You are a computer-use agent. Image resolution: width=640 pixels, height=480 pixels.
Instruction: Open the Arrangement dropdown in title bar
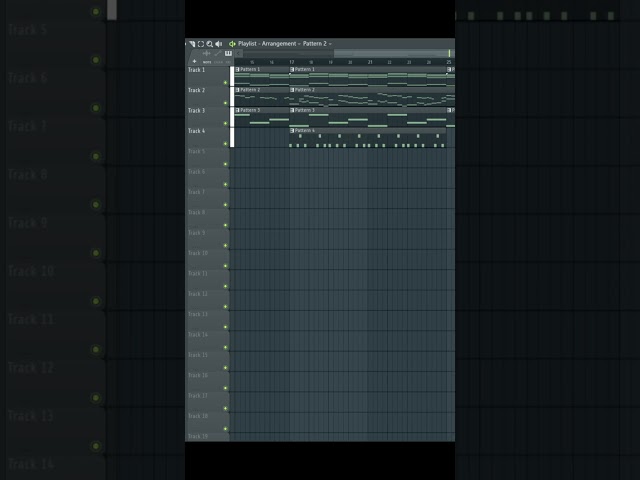pyautogui.click(x=280, y=44)
